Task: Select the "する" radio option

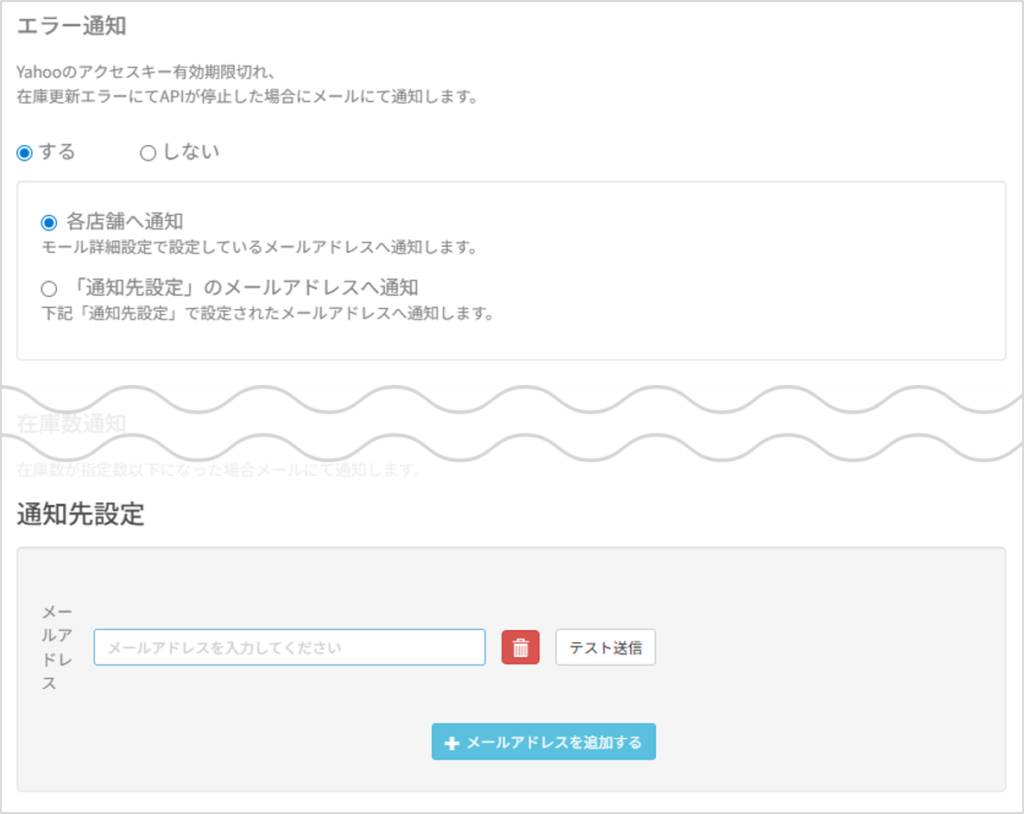Action: tap(25, 153)
